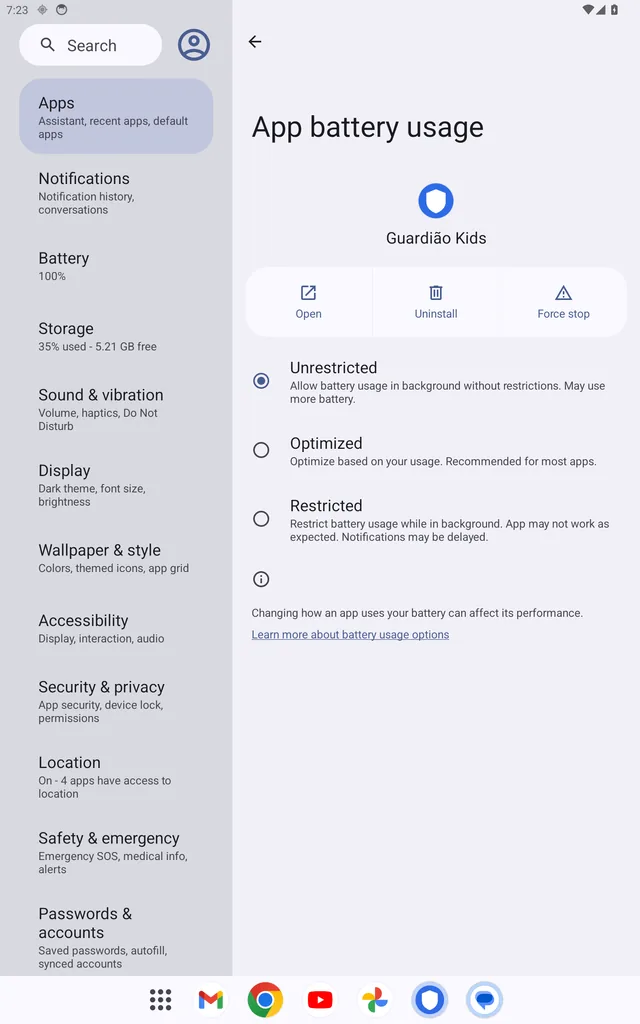
Task: Open Google Photos from the taskbar
Action: [375, 999]
